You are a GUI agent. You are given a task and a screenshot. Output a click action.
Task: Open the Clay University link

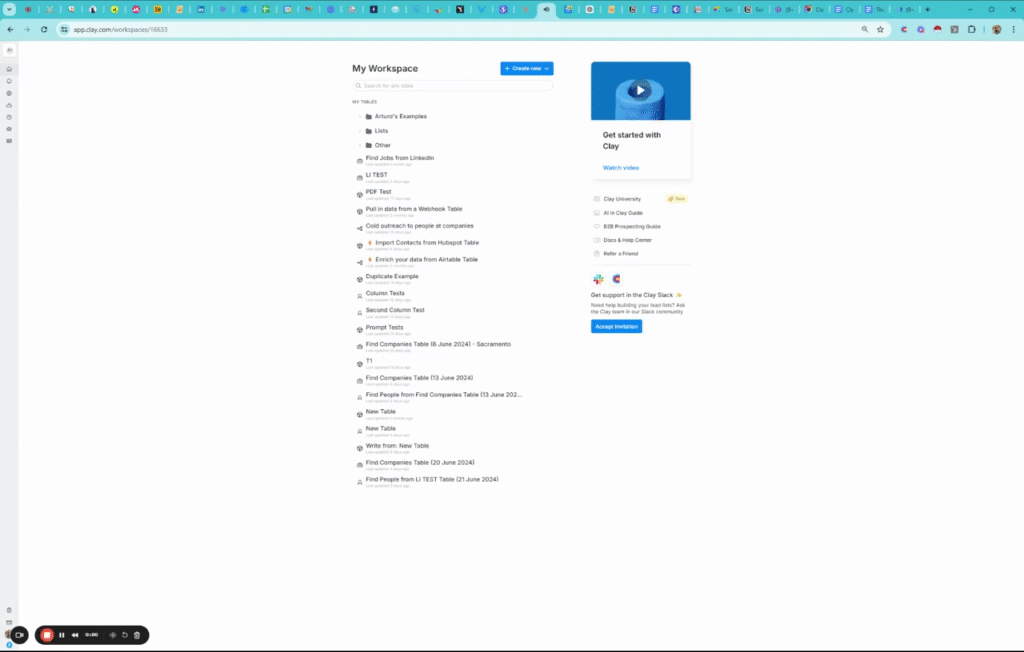click(622, 199)
